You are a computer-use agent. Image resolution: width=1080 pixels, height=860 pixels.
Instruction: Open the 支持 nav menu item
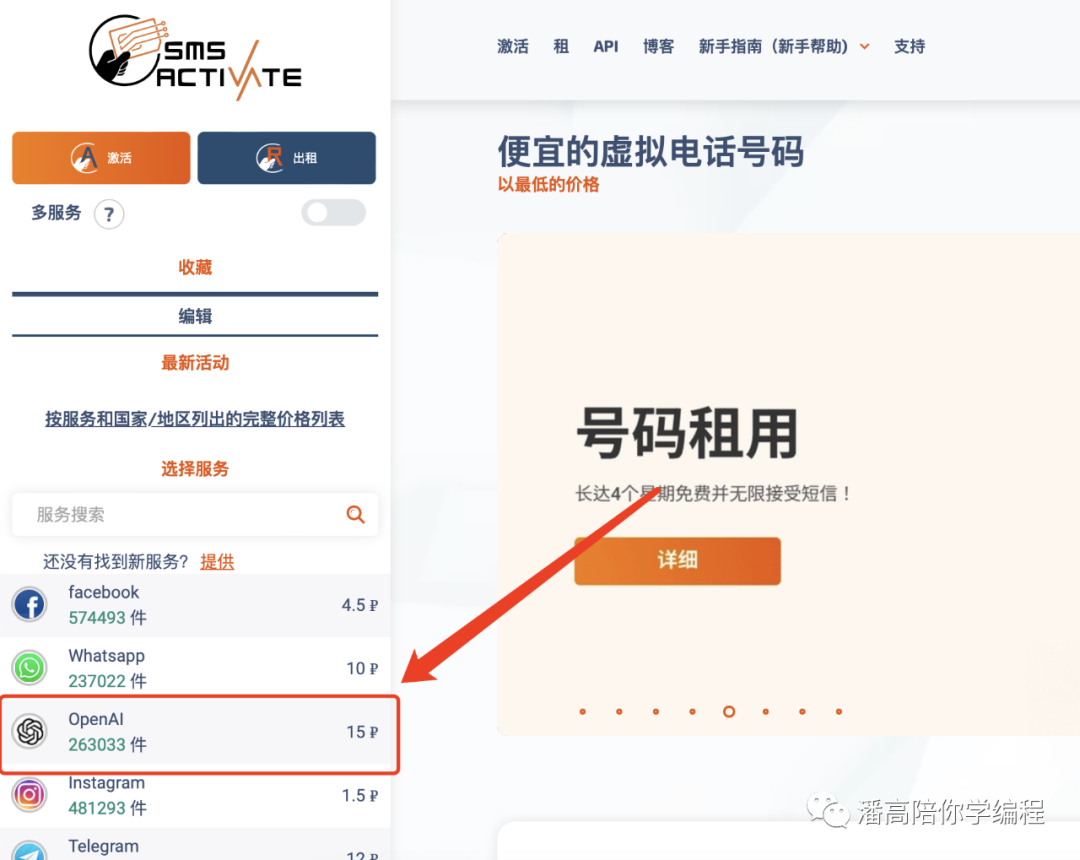909,47
